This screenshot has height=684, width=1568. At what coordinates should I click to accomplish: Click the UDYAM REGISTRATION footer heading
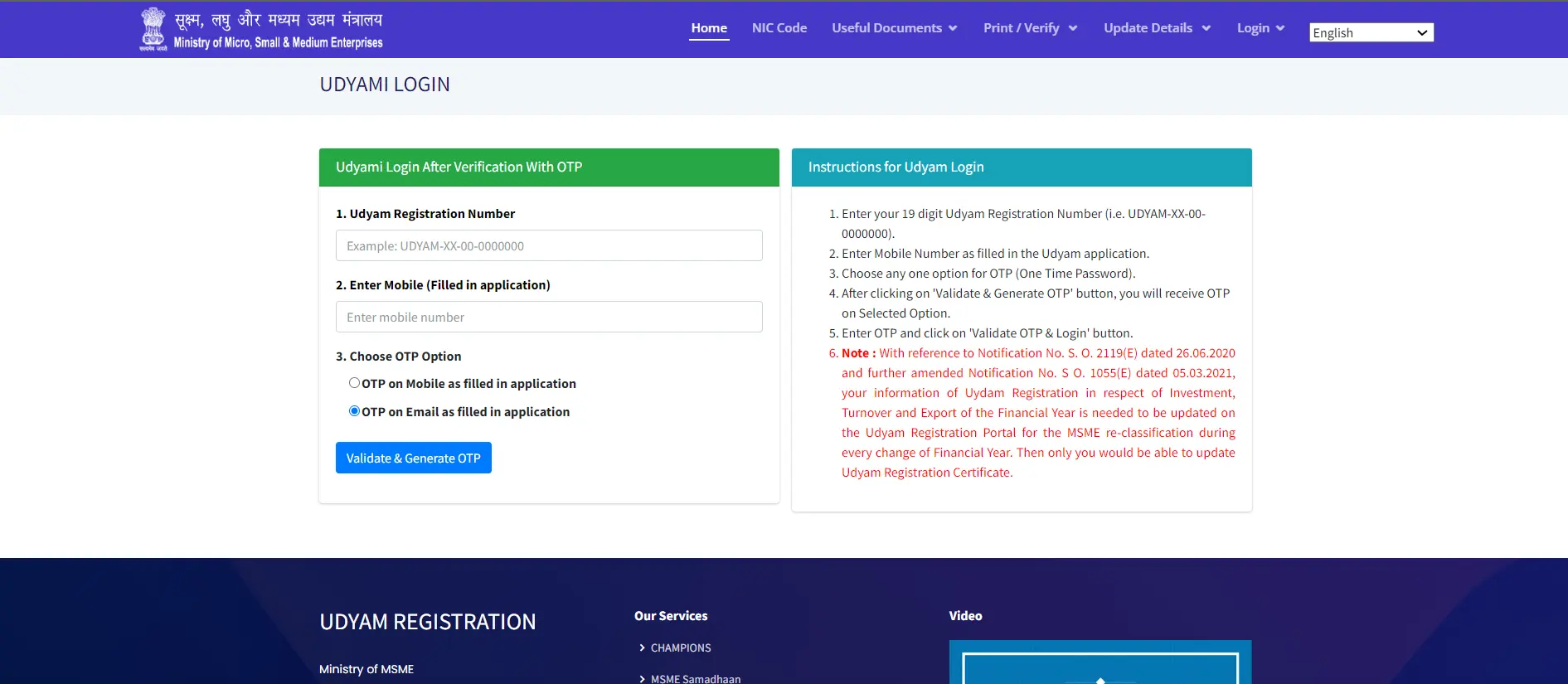pos(428,622)
